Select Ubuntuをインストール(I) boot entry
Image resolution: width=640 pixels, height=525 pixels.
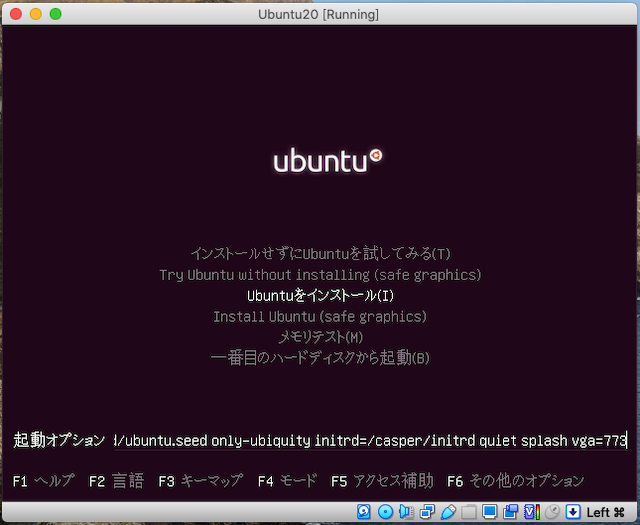[x=320, y=296]
